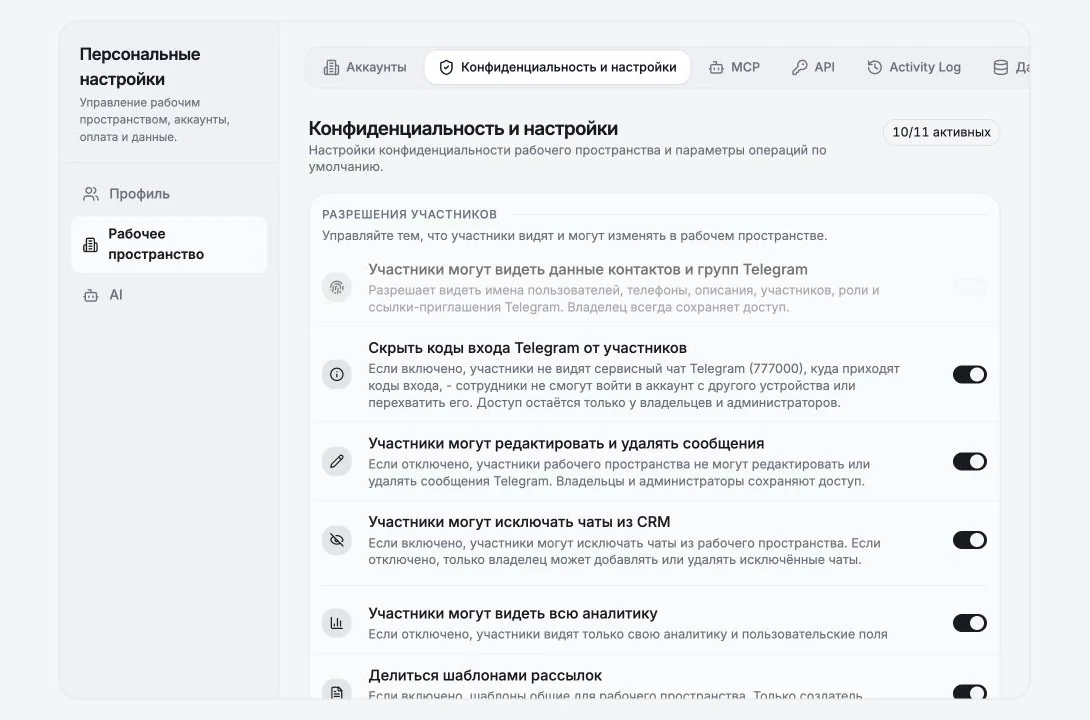
Task: Click the title Участники могут редактировать и удалять сообщения
Action: tap(567, 443)
